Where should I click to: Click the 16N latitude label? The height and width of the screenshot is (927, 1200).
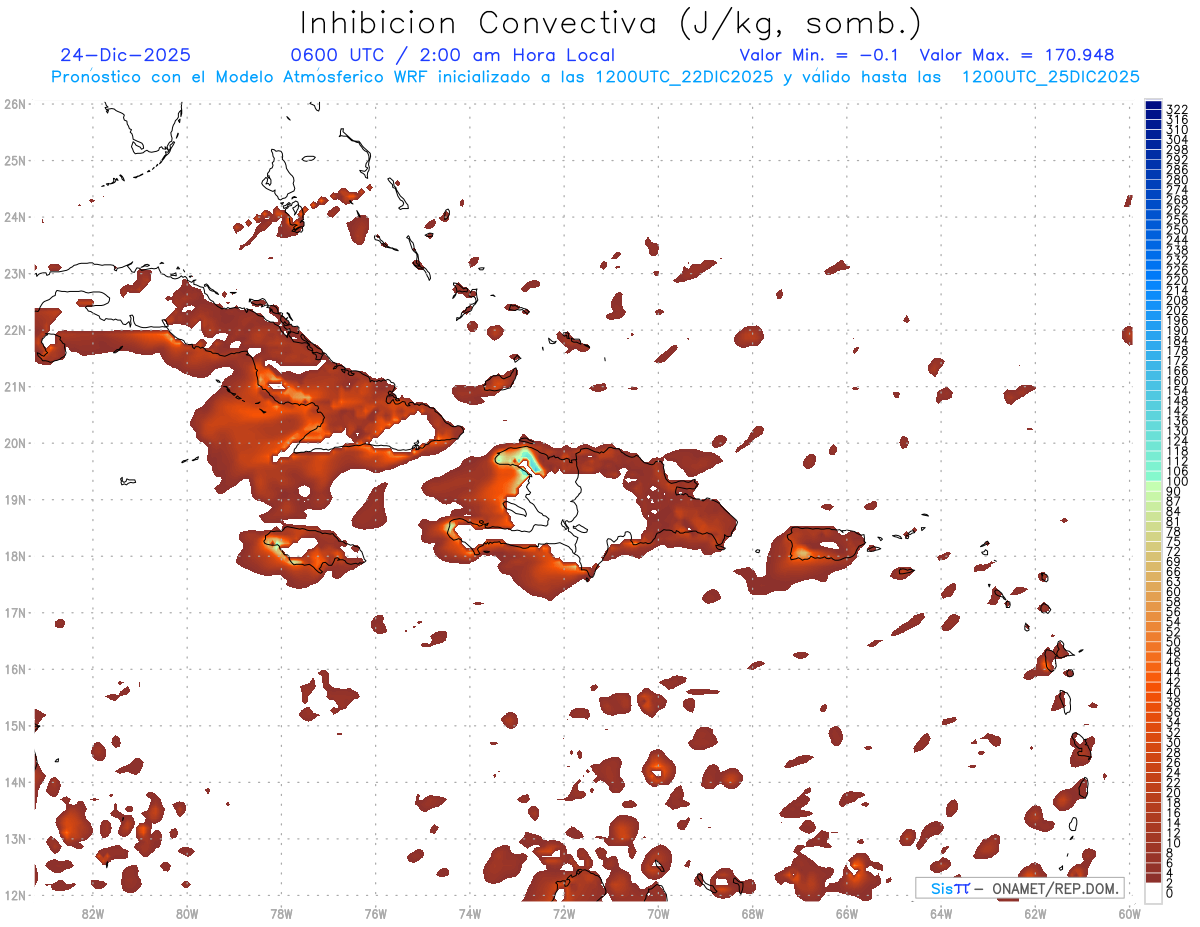[x=15, y=669]
